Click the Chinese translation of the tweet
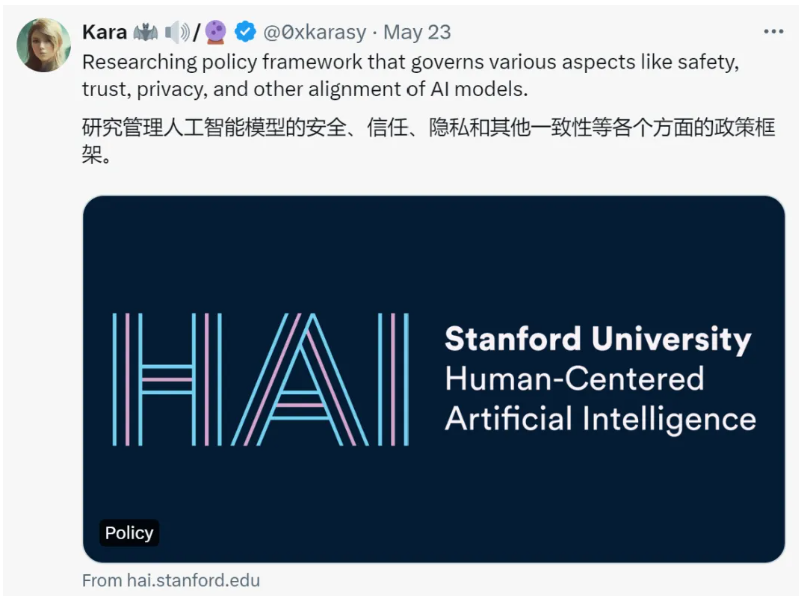 tap(428, 144)
